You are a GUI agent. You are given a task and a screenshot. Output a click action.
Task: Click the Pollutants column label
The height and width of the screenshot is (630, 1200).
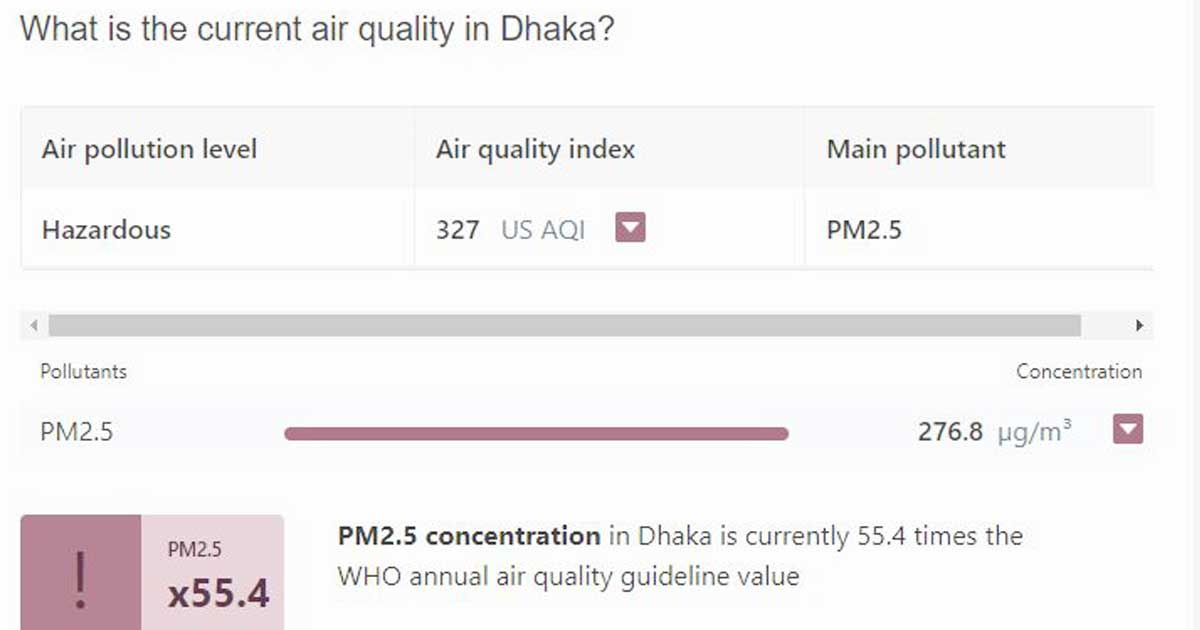pos(84,371)
